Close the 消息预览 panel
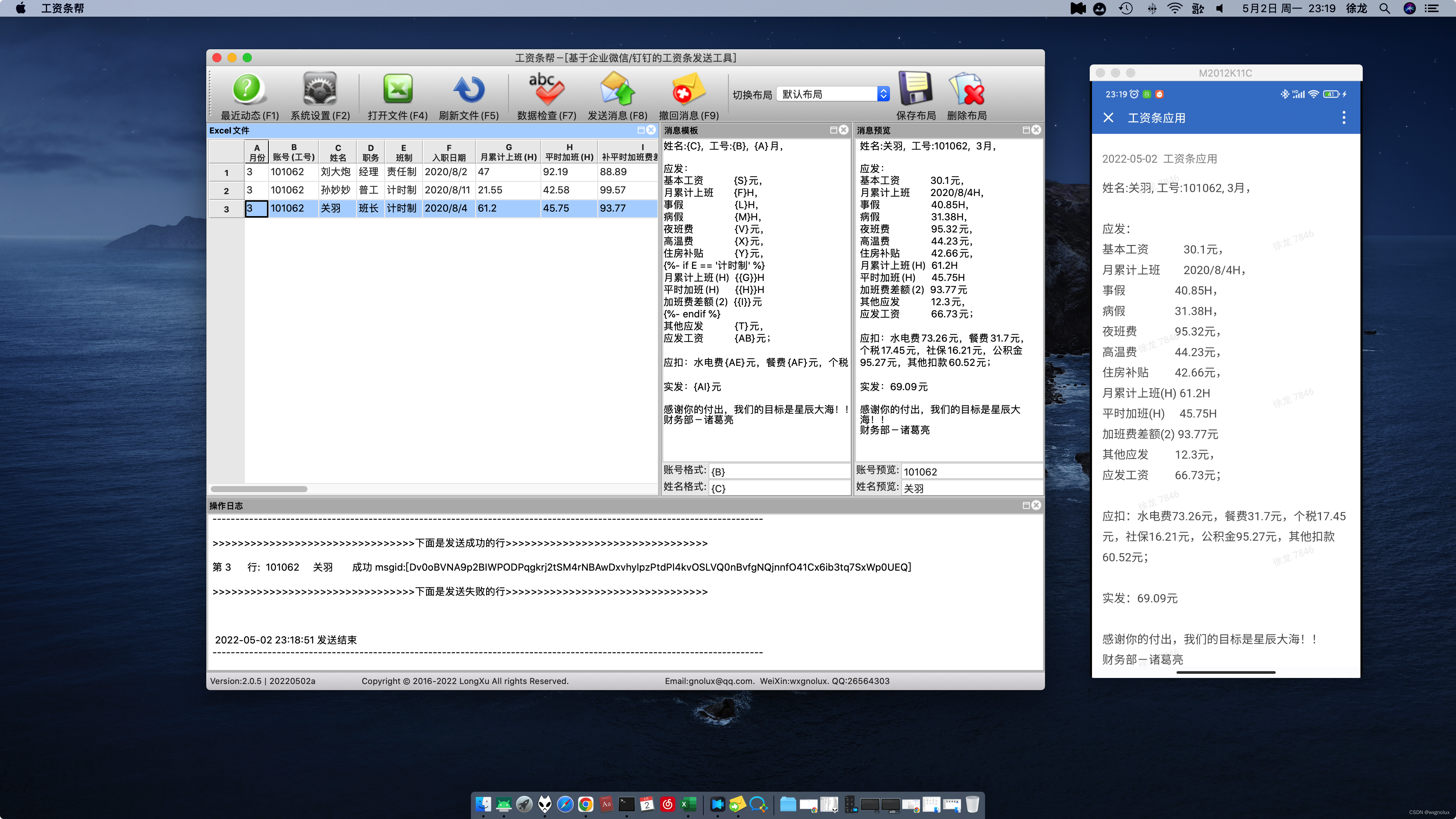Viewport: 1456px width, 819px height. point(1036,130)
